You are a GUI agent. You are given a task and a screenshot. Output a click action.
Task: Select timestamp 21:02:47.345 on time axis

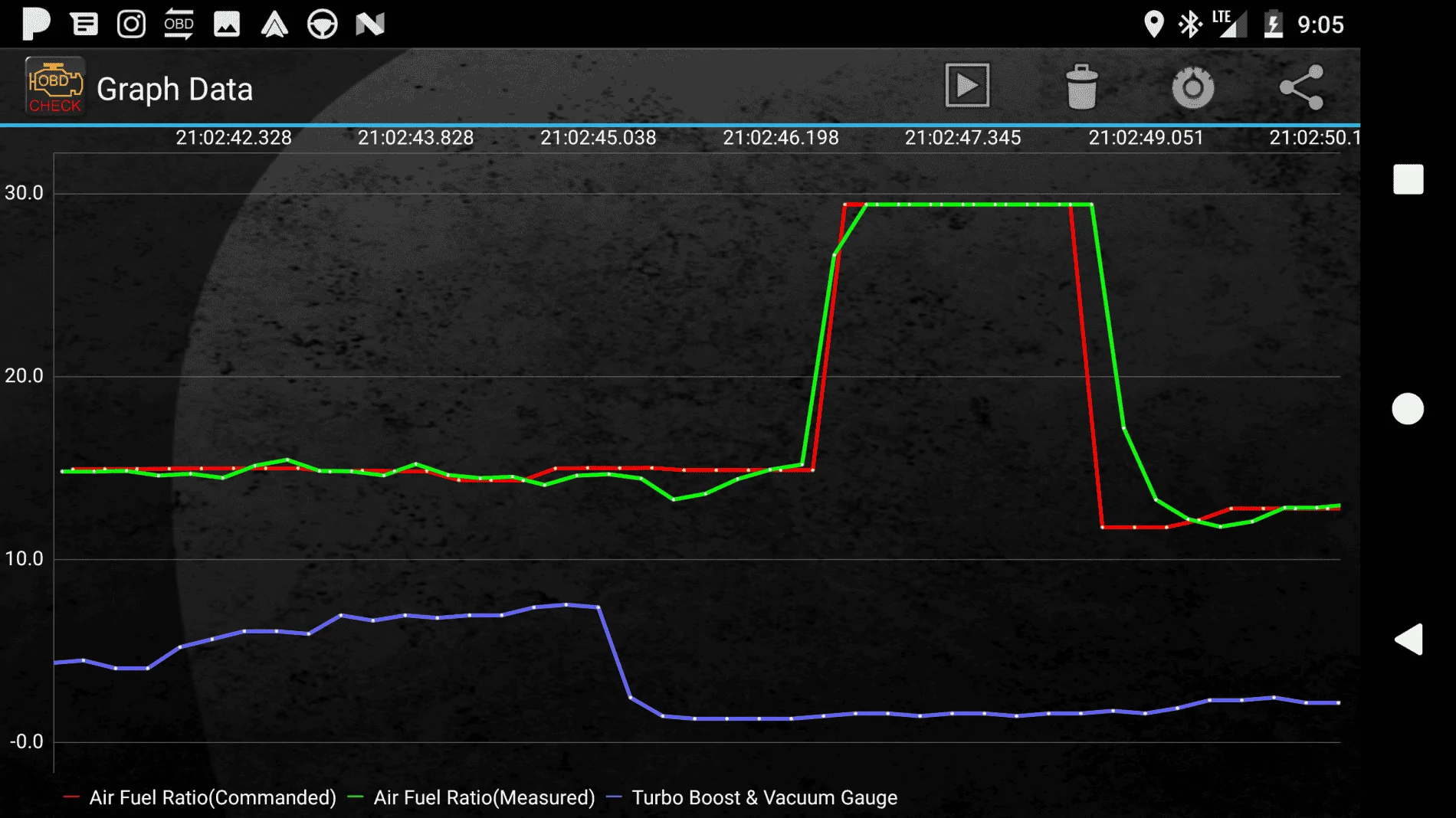click(x=962, y=138)
